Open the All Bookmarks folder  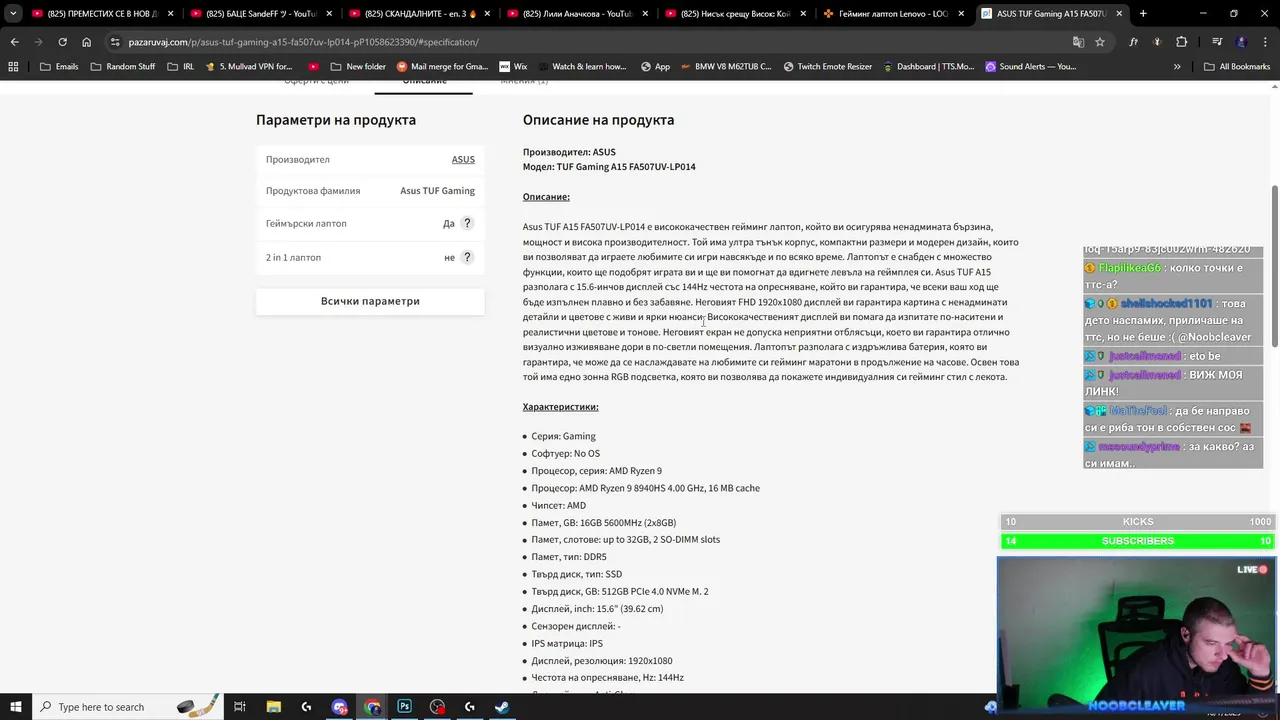point(1237,66)
